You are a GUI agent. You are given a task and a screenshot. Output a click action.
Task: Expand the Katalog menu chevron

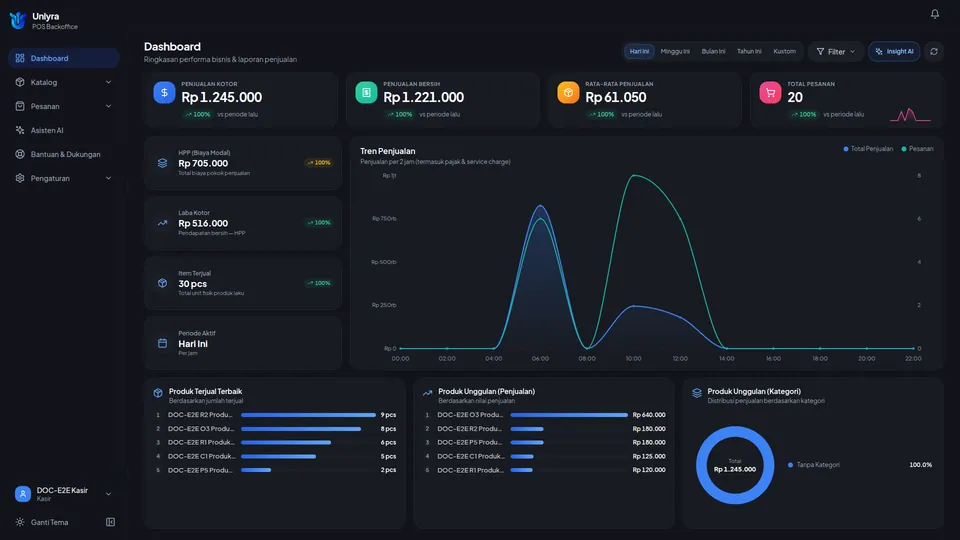click(x=108, y=82)
